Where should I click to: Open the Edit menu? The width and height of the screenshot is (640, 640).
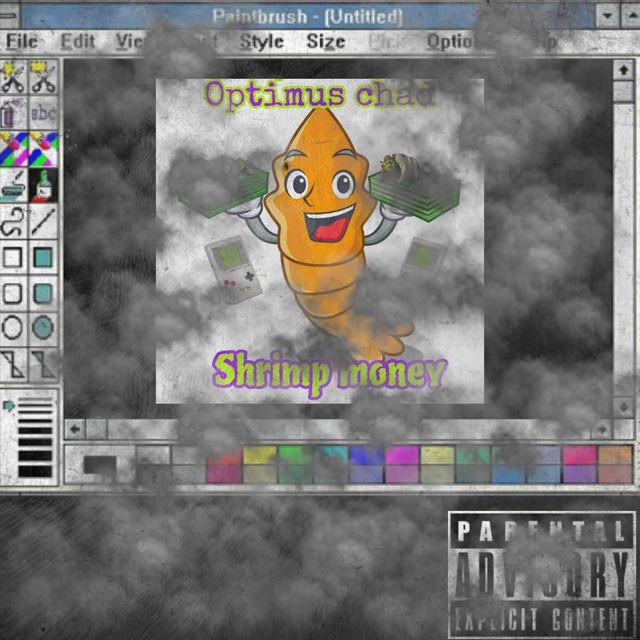78,41
